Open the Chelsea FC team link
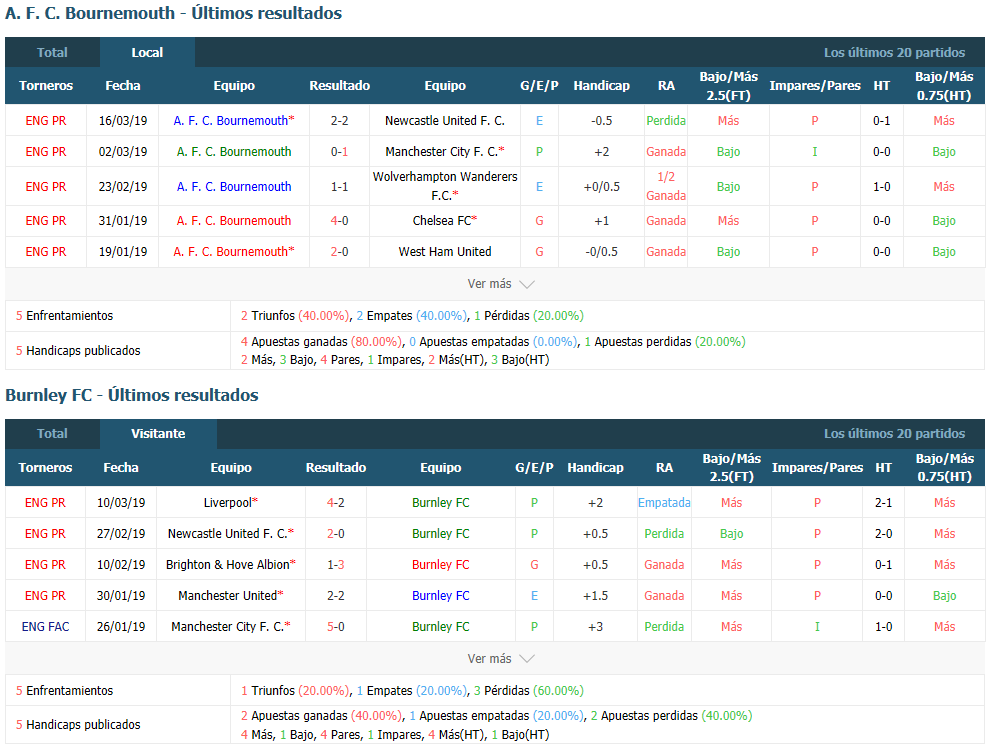This screenshot has height=748, width=991. (445, 220)
